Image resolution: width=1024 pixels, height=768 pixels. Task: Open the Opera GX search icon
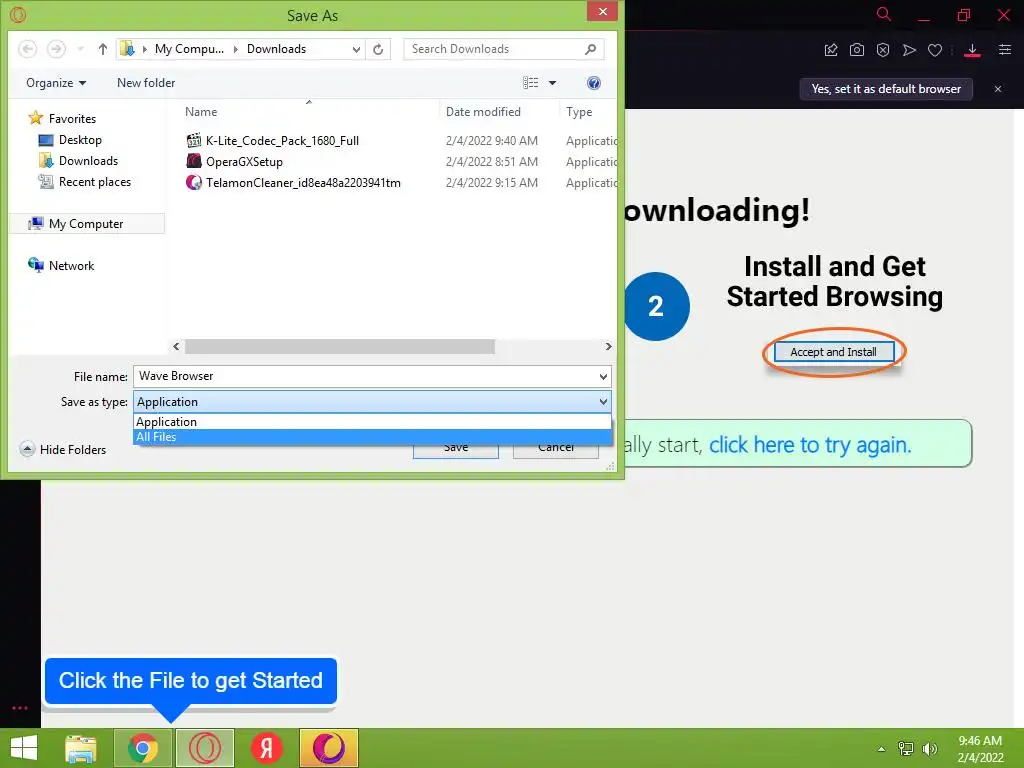[x=884, y=14]
